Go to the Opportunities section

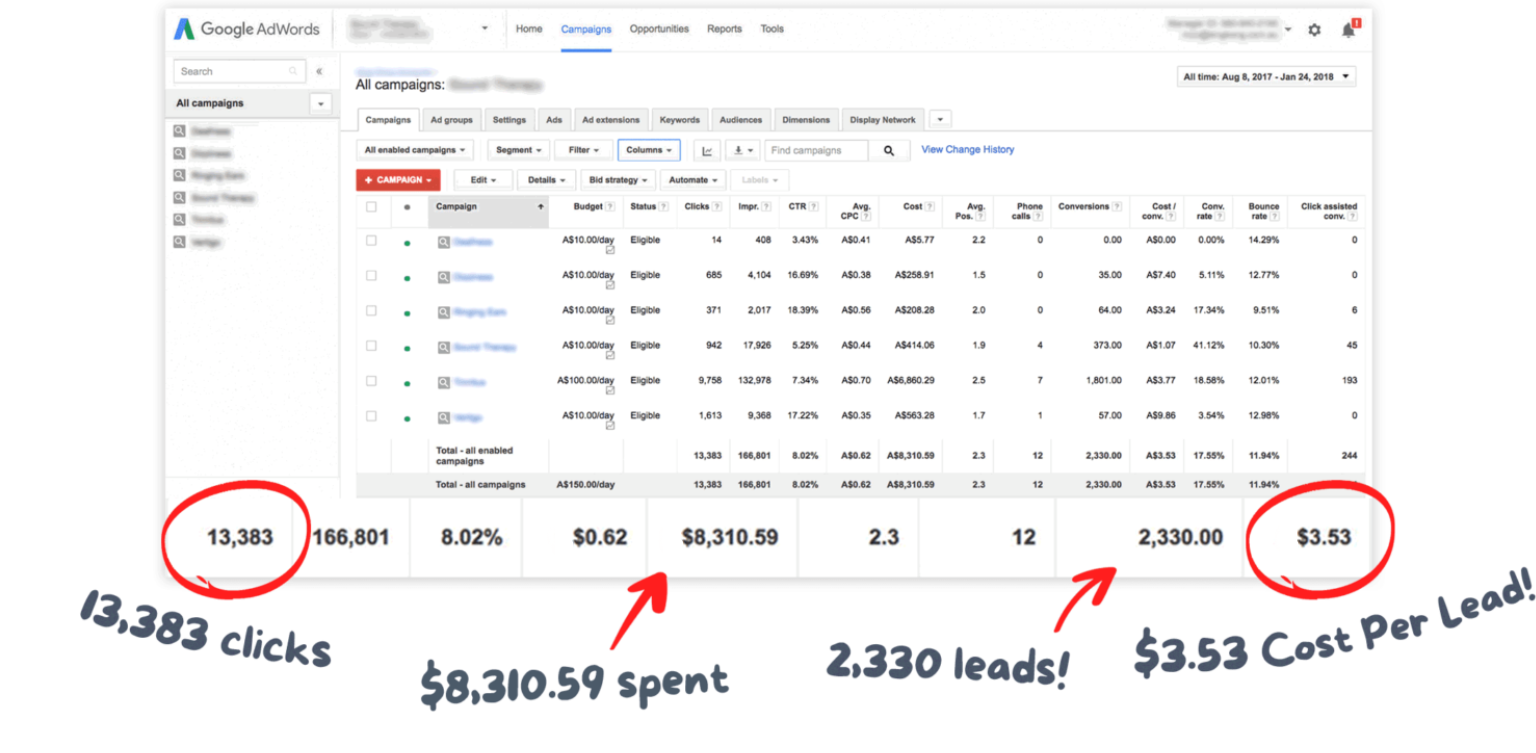point(659,29)
